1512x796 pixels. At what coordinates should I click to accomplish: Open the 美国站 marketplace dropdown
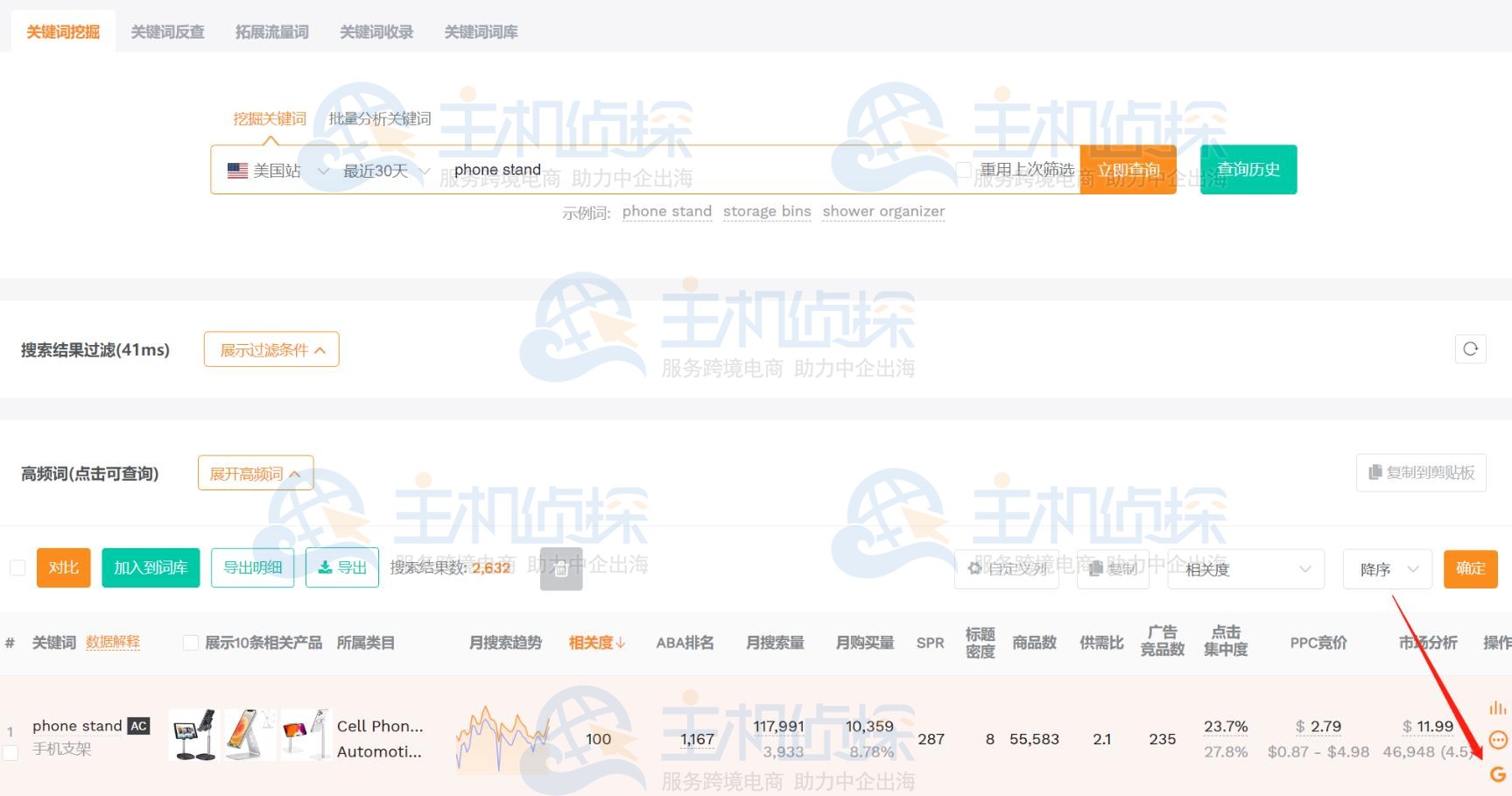[278, 171]
